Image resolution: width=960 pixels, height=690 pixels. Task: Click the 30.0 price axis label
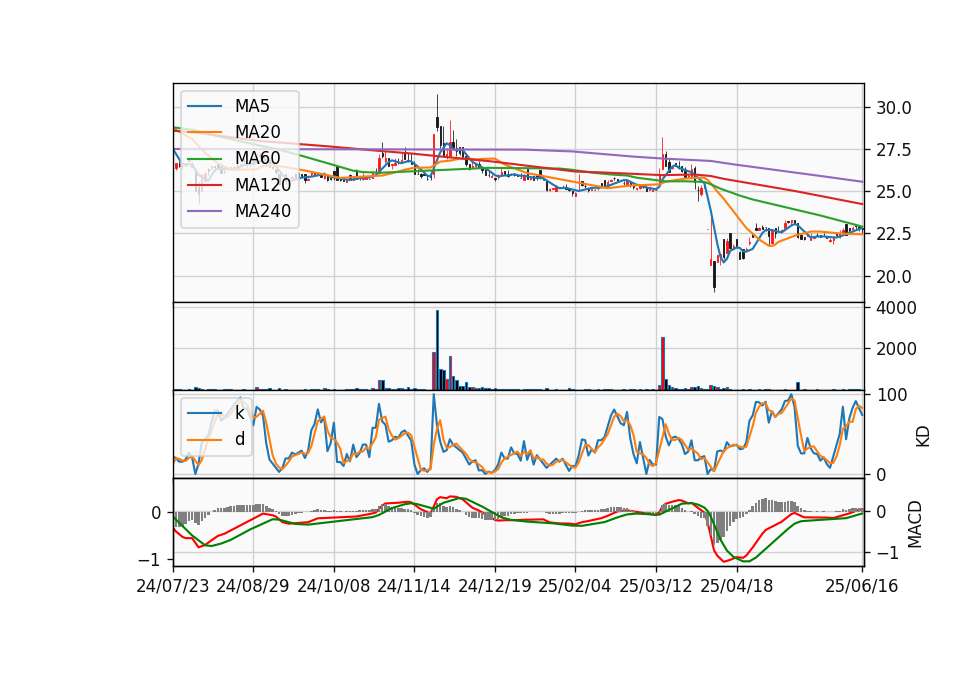tap(894, 108)
